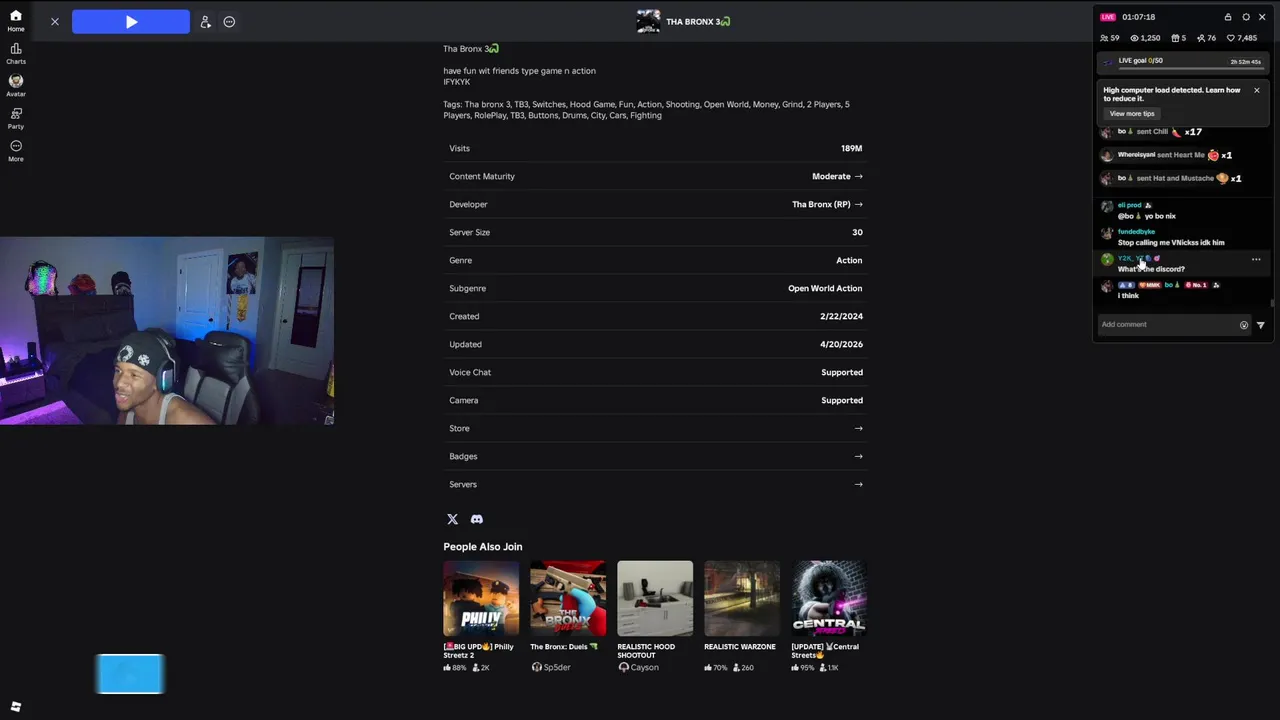Click the gifts count 5 icon
Image resolution: width=1280 pixels, height=720 pixels.
point(1175,38)
